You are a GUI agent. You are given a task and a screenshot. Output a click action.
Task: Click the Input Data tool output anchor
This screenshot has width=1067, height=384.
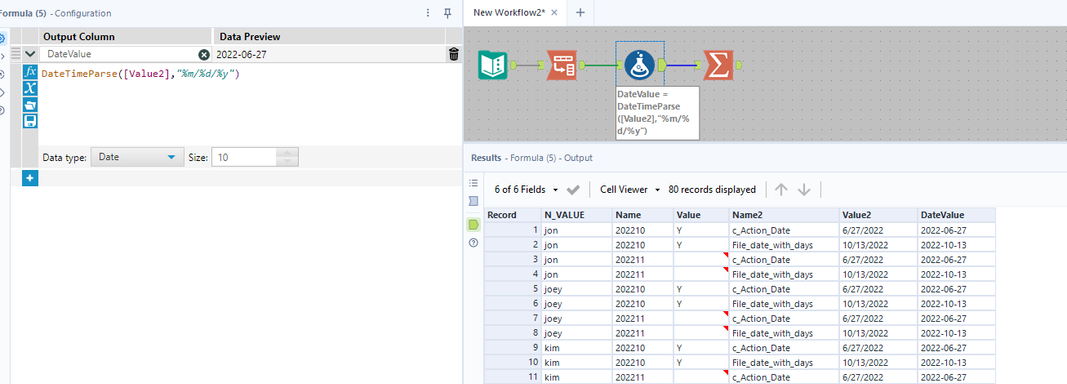513,65
